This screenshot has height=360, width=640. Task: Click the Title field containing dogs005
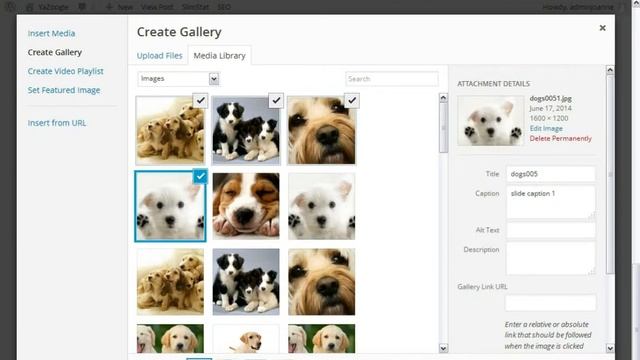[x=551, y=174]
